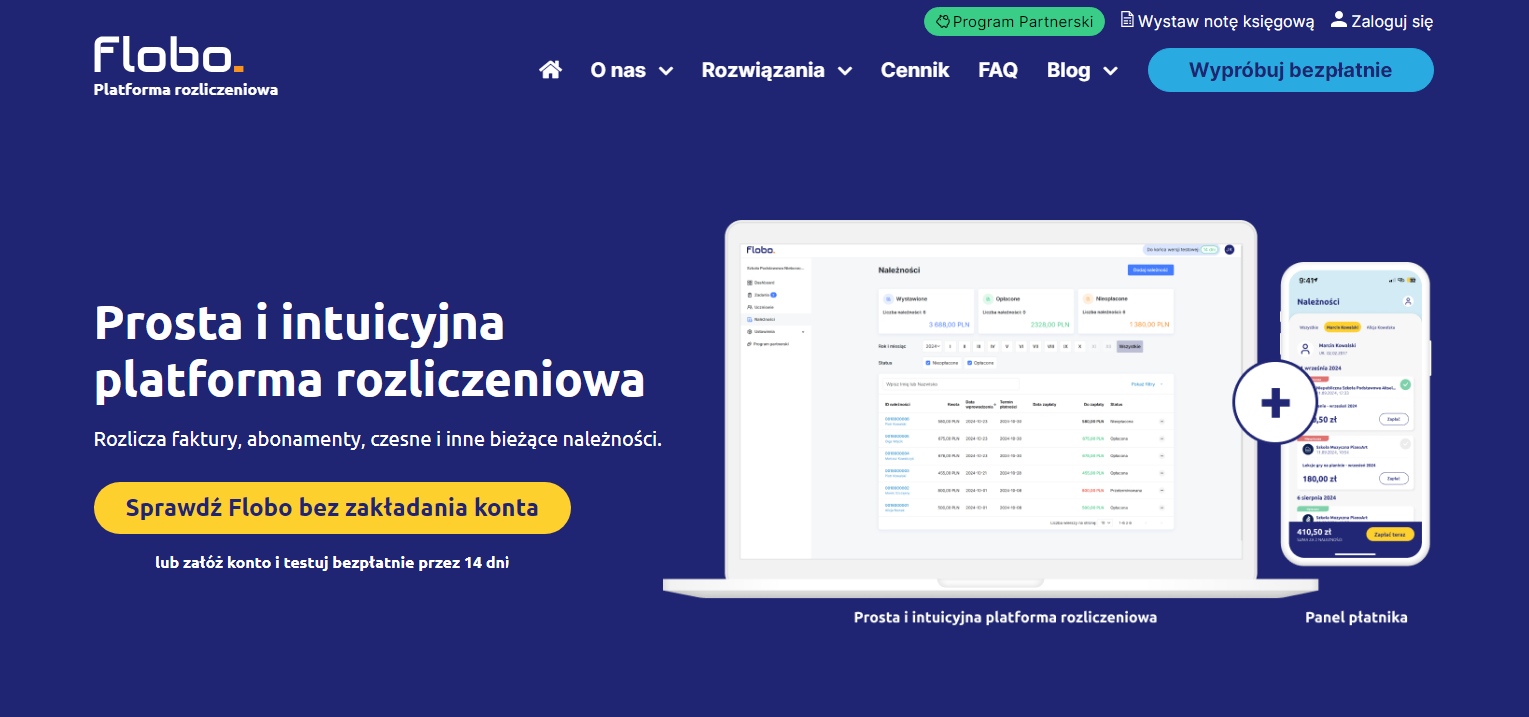
Task: Click the handshake icon in Program Partnerski
Action: (942, 21)
